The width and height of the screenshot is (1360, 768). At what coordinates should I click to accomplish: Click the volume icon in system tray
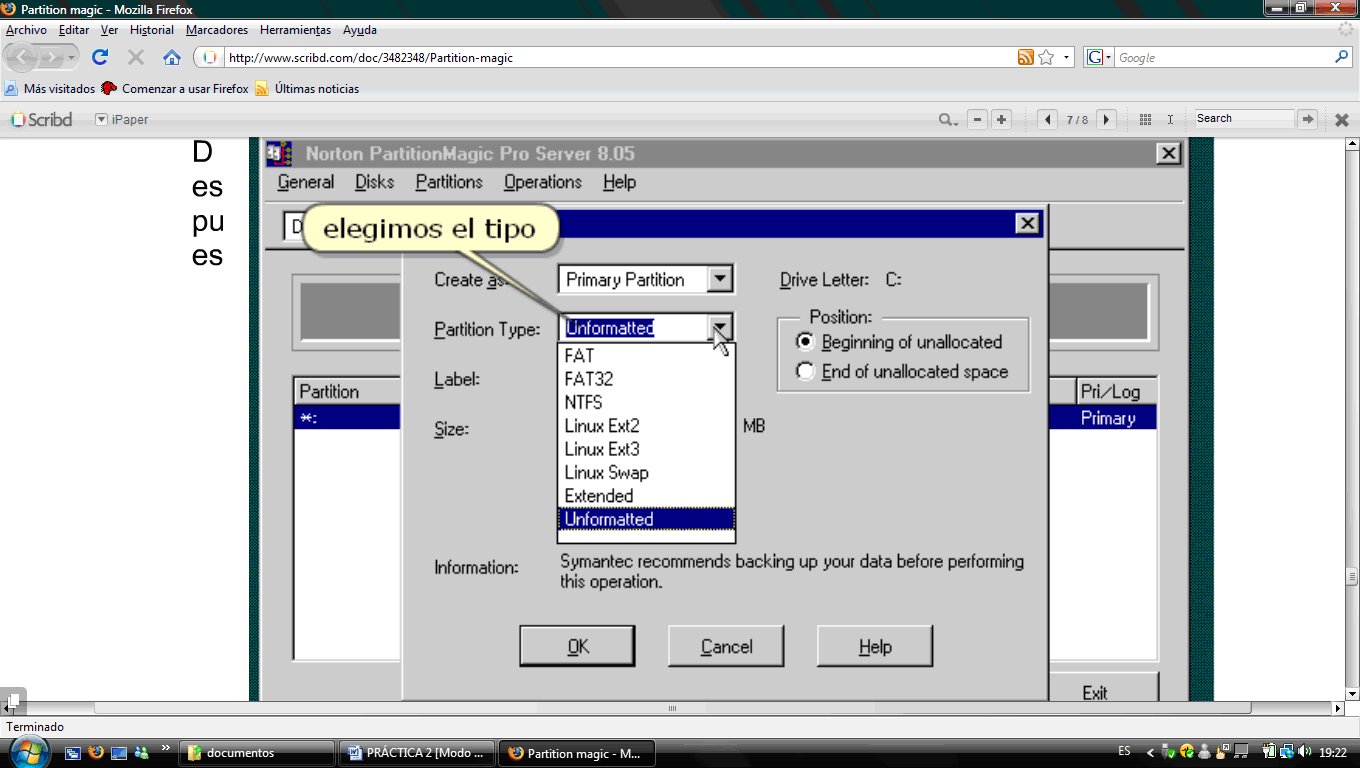(1305, 751)
